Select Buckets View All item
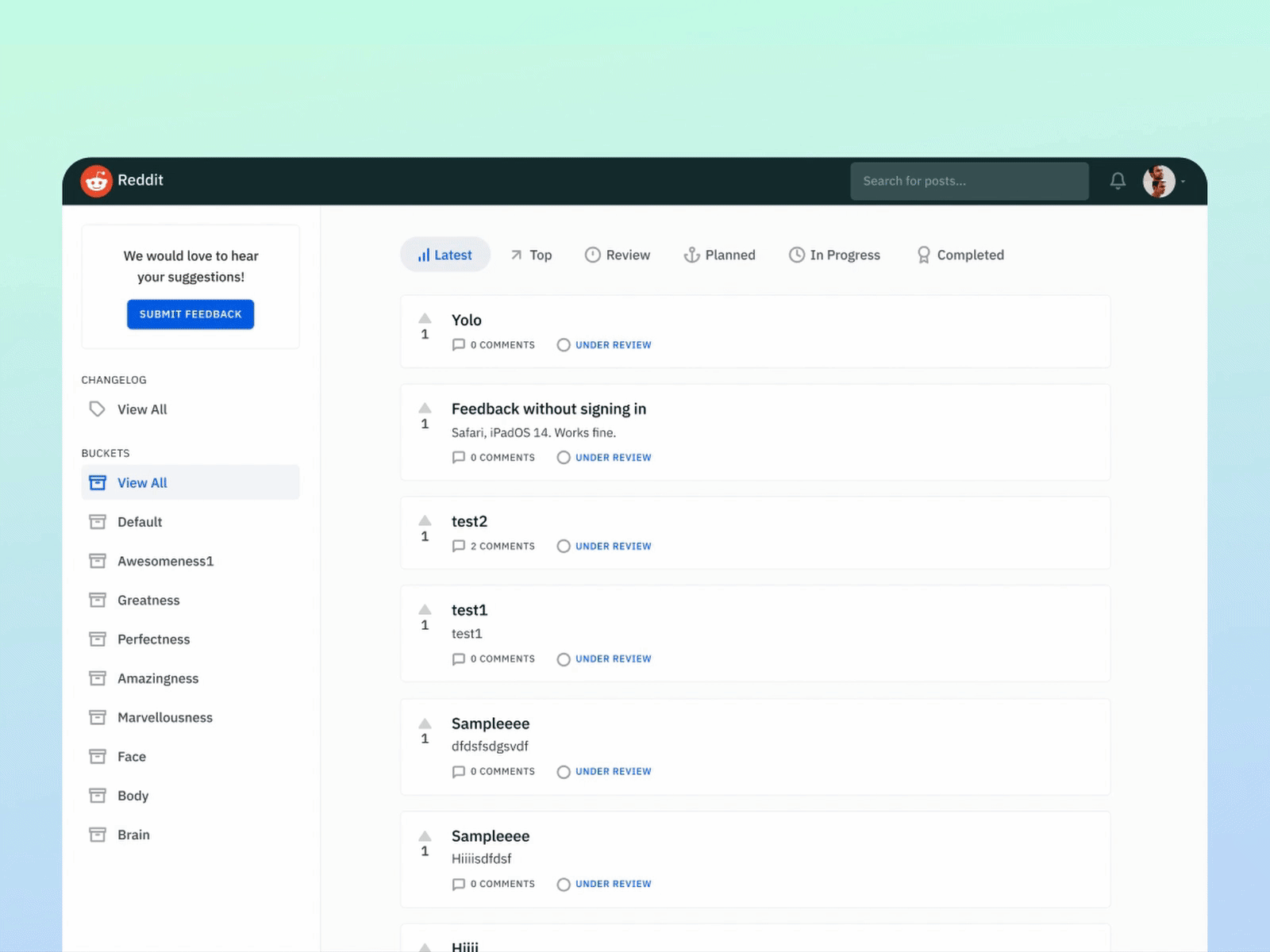The image size is (1270, 952). pos(190,482)
